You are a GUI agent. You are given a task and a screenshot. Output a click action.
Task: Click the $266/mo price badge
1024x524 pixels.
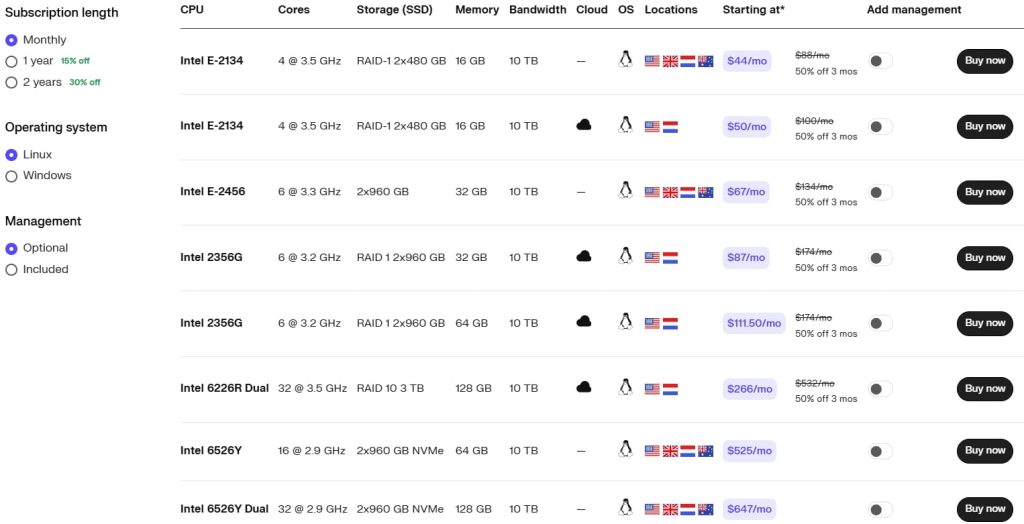click(749, 389)
